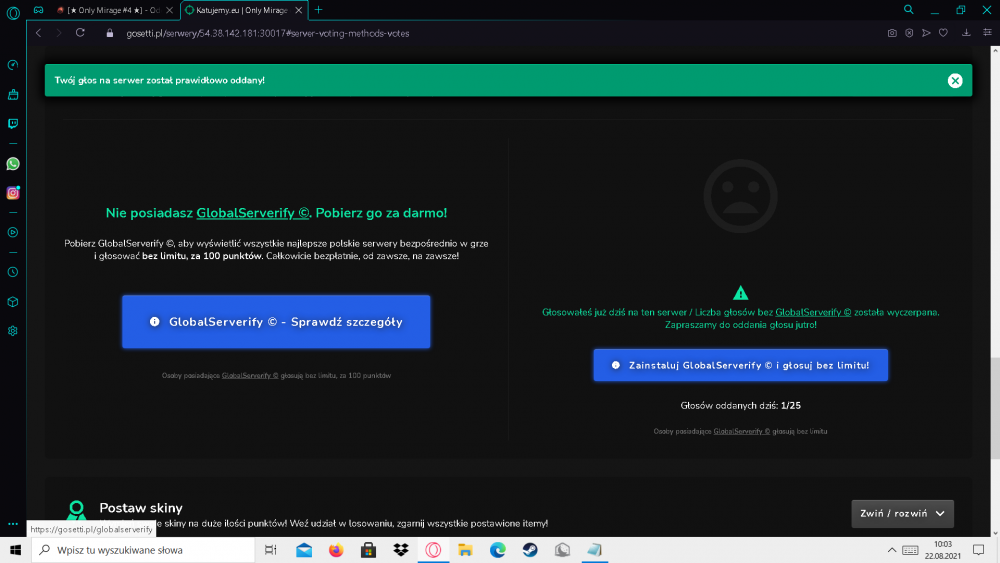Viewport: 1000px width, 563px height.
Task: Dismiss the green vote confirmation banner
Action: pos(955,80)
